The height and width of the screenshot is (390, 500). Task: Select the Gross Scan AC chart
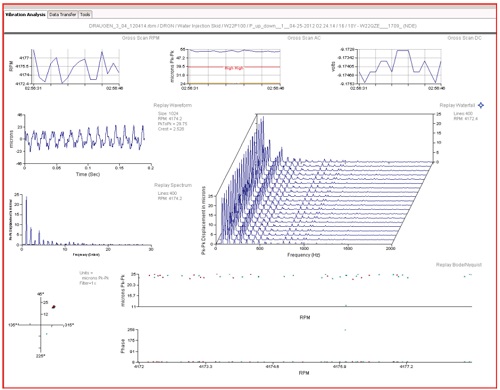(x=234, y=67)
